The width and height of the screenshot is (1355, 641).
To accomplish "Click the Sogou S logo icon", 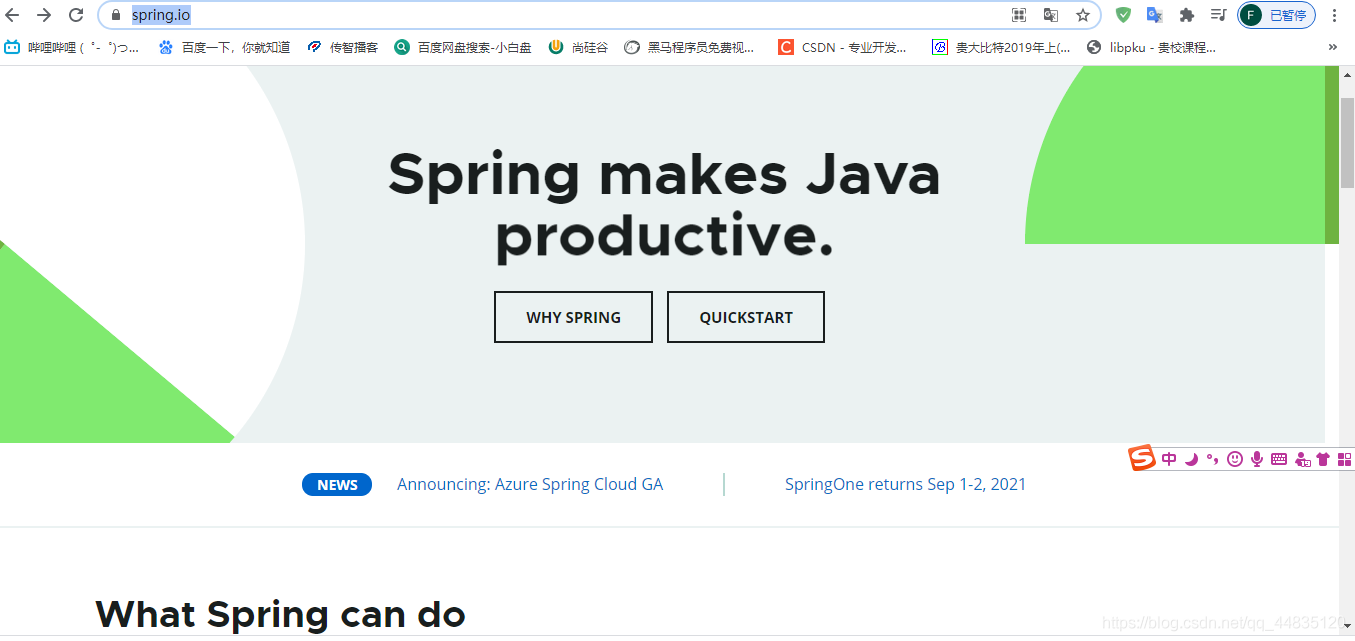I will [x=1142, y=459].
